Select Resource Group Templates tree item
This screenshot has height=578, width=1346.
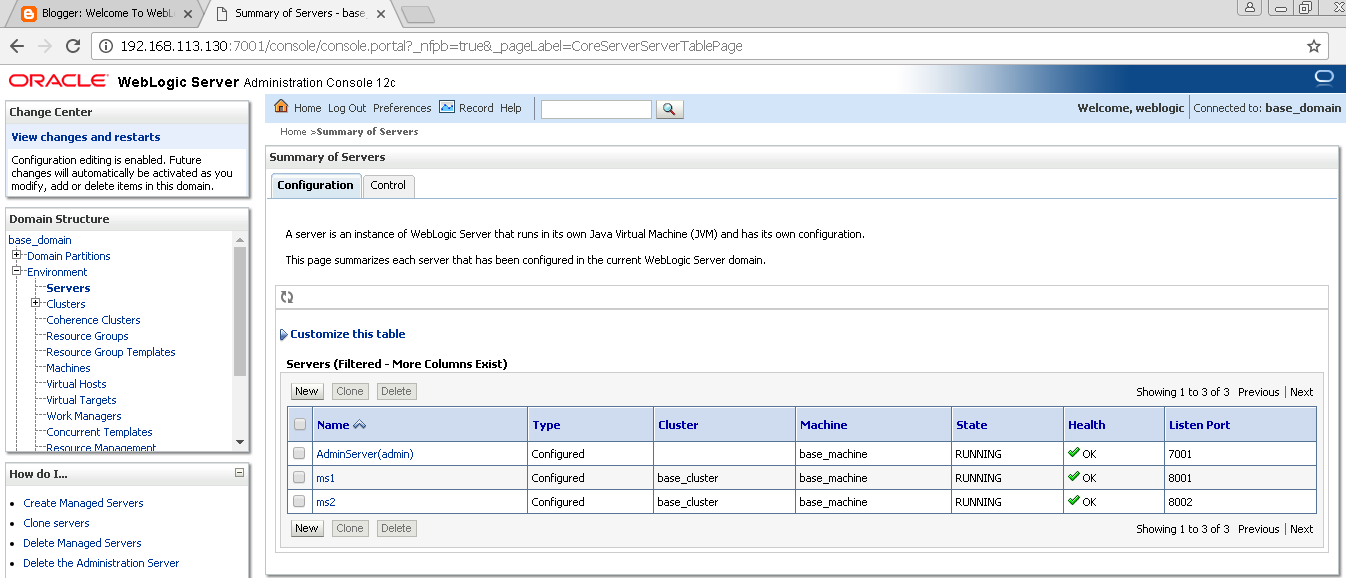tap(111, 352)
